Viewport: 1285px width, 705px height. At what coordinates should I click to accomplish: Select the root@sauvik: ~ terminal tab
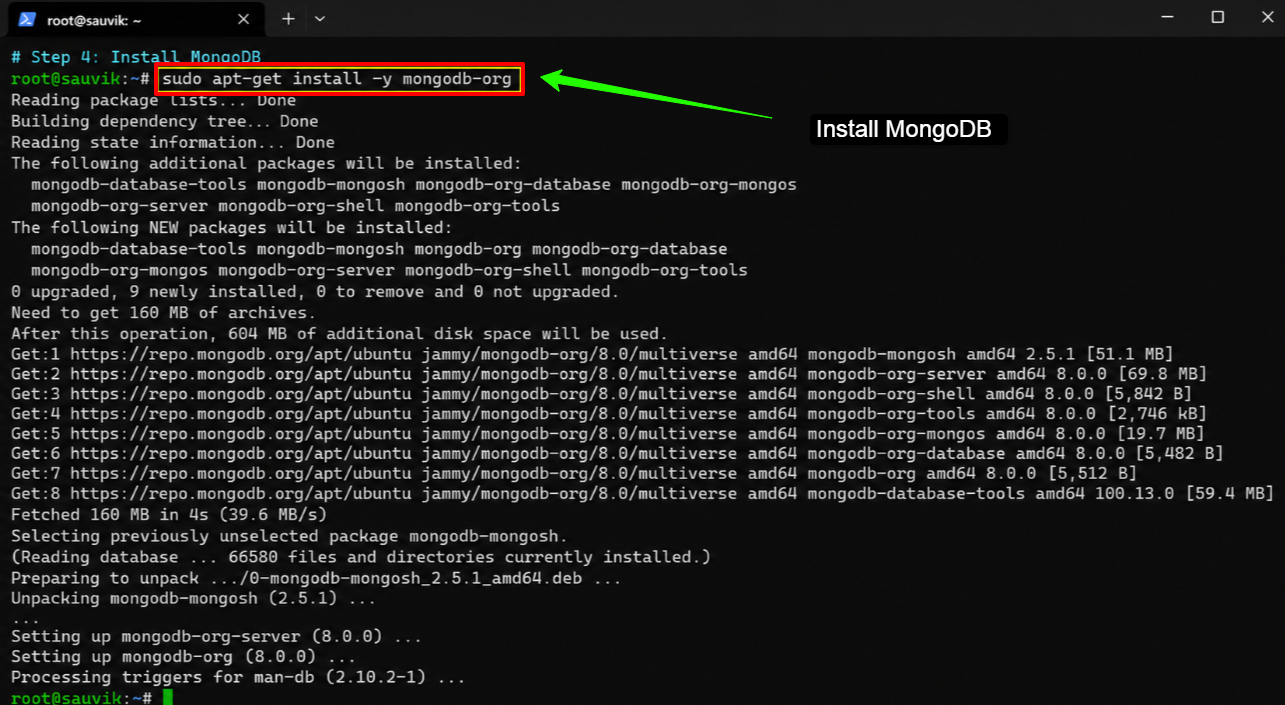coord(135,19)
